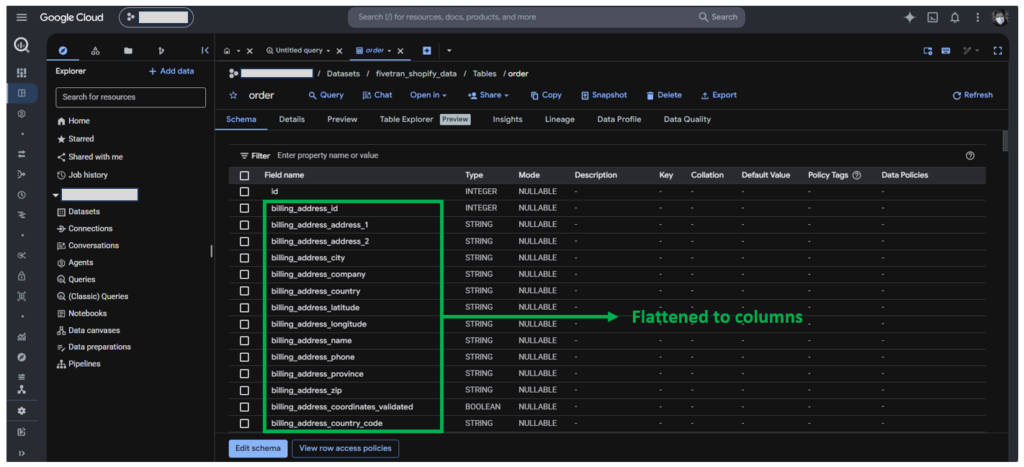
Task: Collapse the project tree node in Explorer
Action: 56,195
